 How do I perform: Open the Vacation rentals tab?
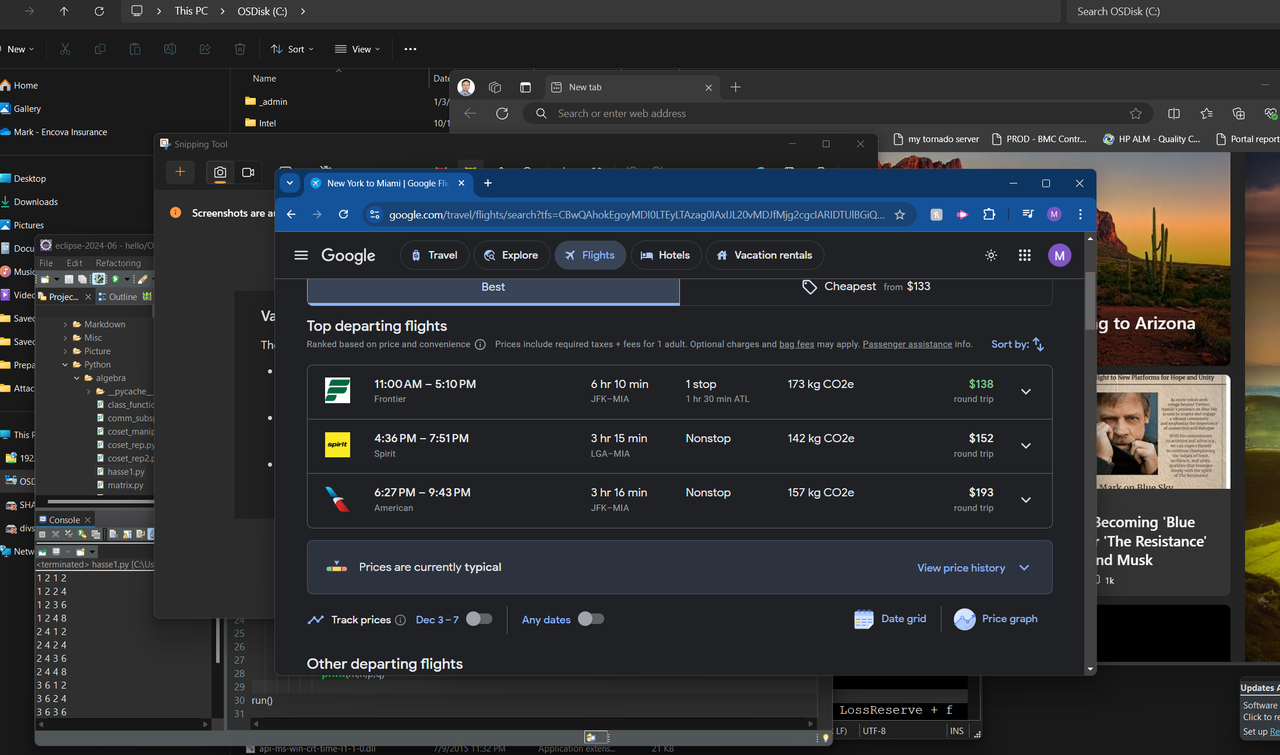tap(765, 255)
